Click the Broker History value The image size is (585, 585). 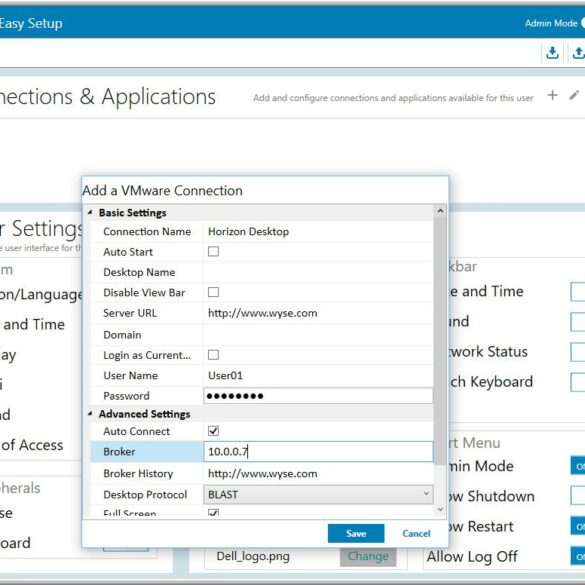[263, 473]
